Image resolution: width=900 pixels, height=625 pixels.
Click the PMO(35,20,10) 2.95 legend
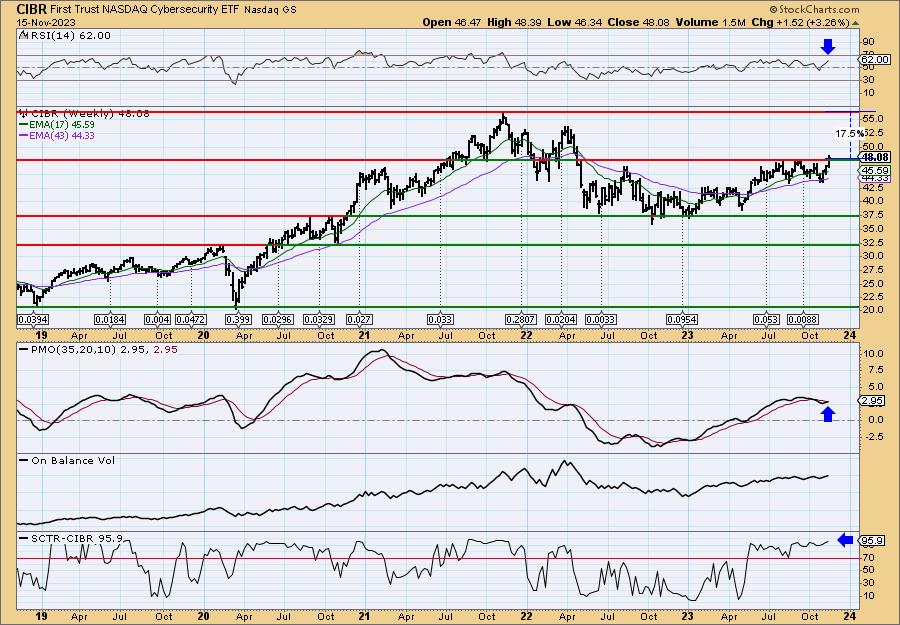(98, 349)
